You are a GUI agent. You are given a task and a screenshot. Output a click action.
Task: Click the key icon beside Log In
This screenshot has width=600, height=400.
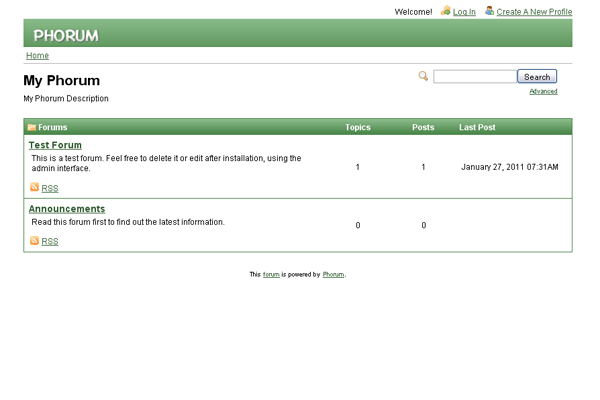coord(445,11)
